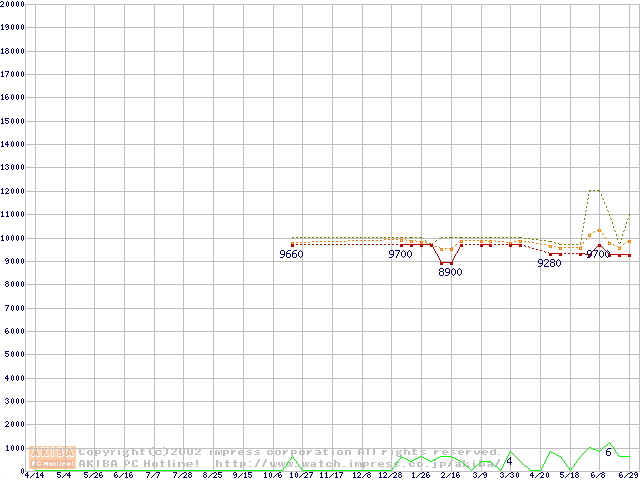Click the 5000 value on the y-axis
Screen dimensions: 640x480
point(13,354)
